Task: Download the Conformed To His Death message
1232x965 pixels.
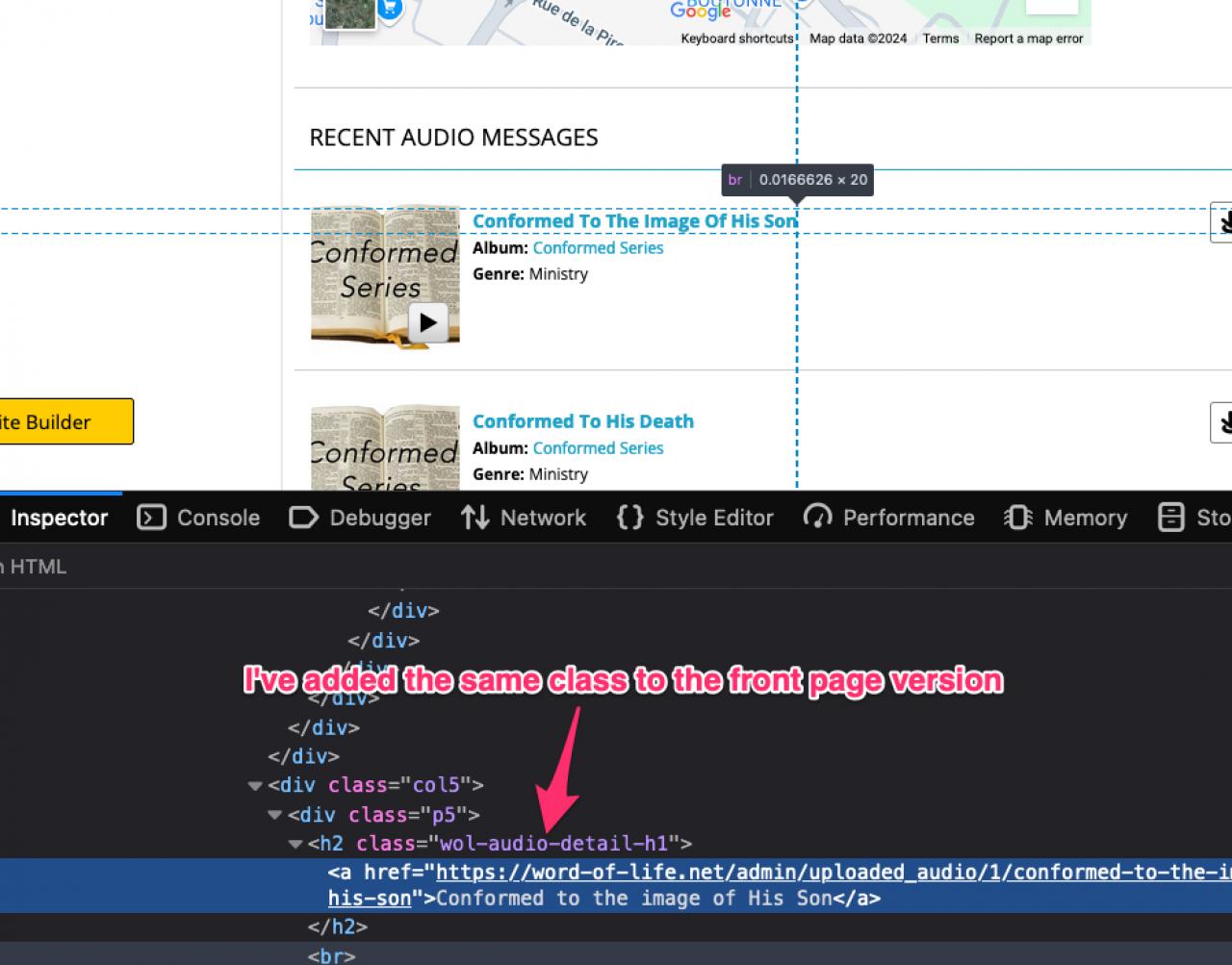Action: (1222, 422)
